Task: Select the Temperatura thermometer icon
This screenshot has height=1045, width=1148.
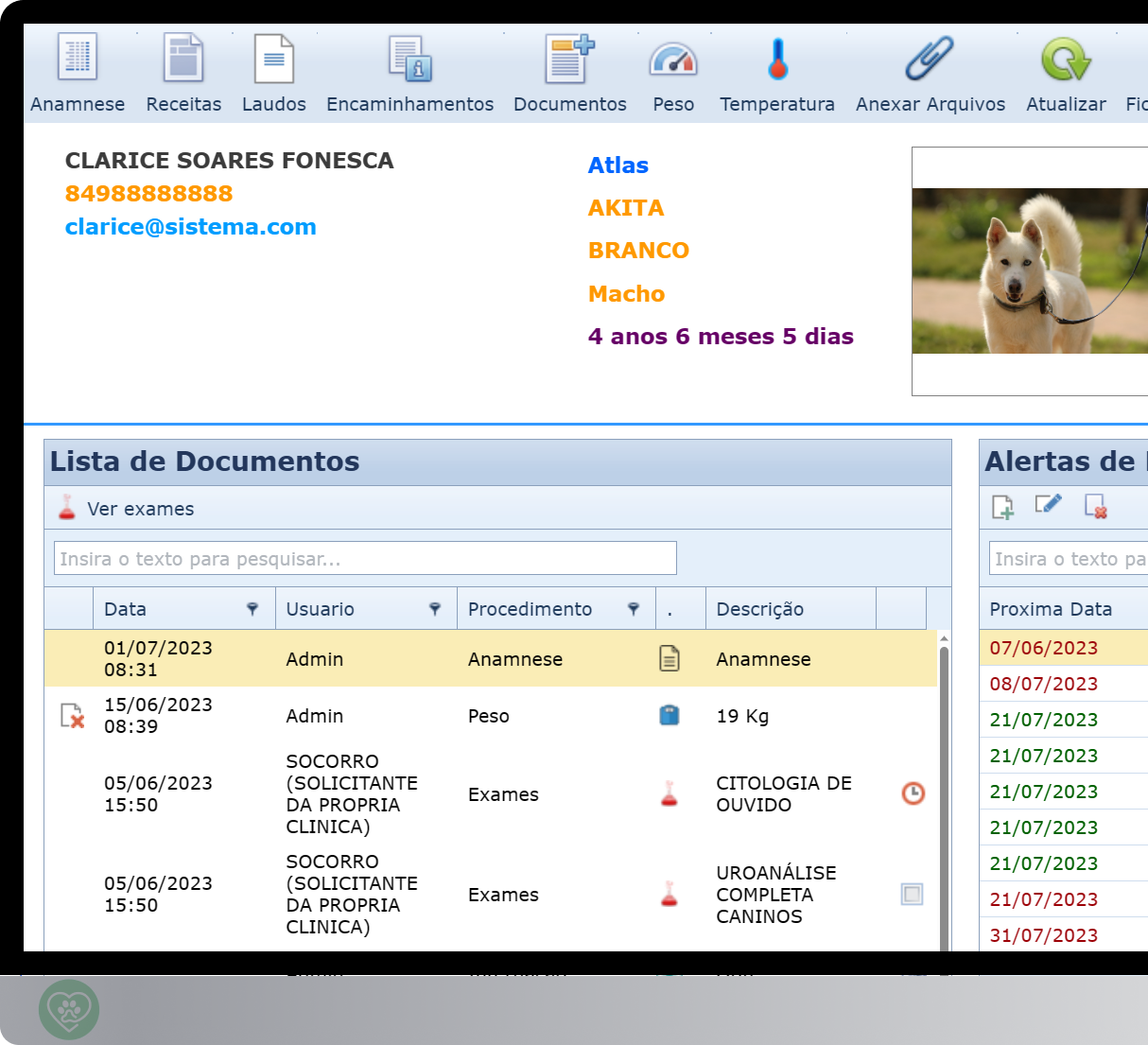Action: (776, 57)
